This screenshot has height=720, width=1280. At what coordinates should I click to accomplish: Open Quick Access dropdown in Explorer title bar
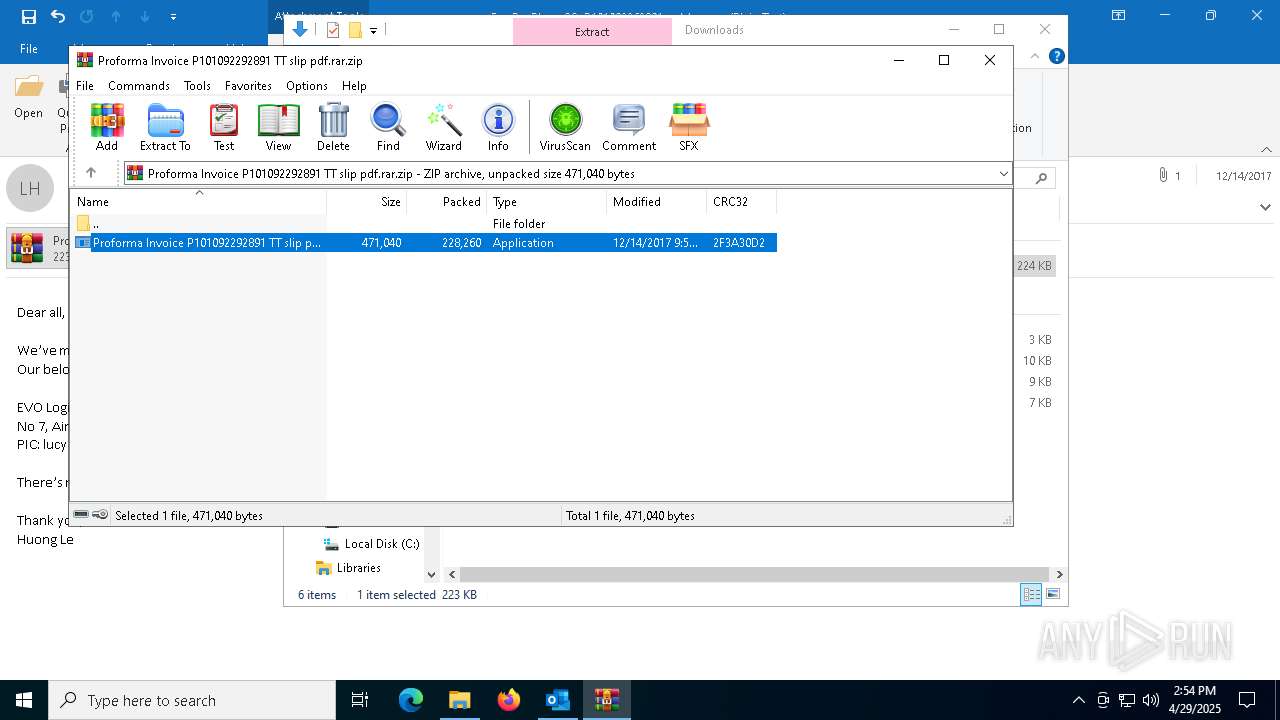[x=373, y=31]
